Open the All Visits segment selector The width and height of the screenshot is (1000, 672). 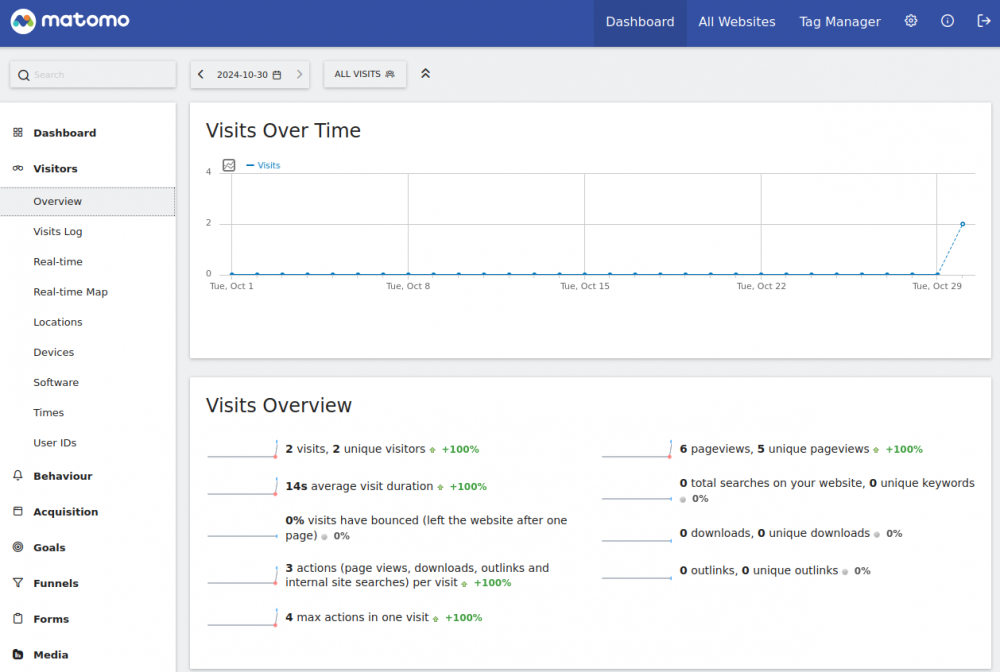(x=364, y=74)
